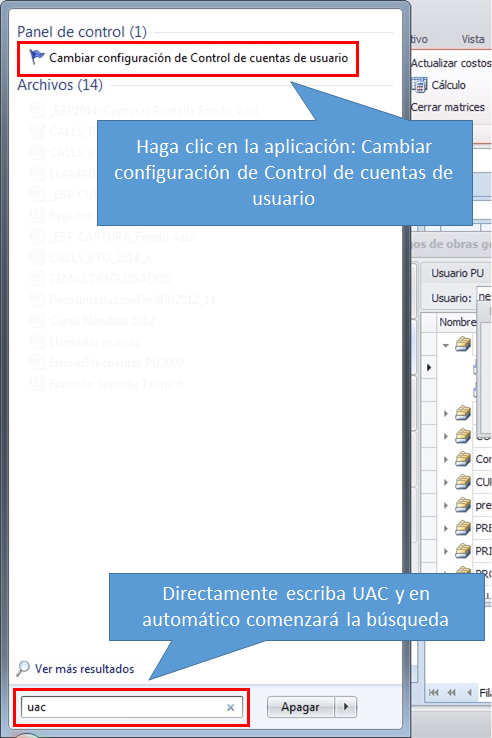The image size is (492, 738).
Task: Click the Cálculo calculator icon in the ribbon
Action: 419,85
